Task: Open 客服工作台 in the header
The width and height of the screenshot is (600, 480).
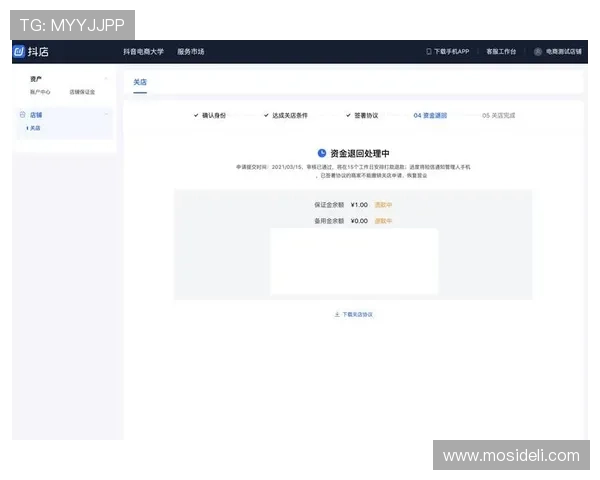Action: point(501,51)
